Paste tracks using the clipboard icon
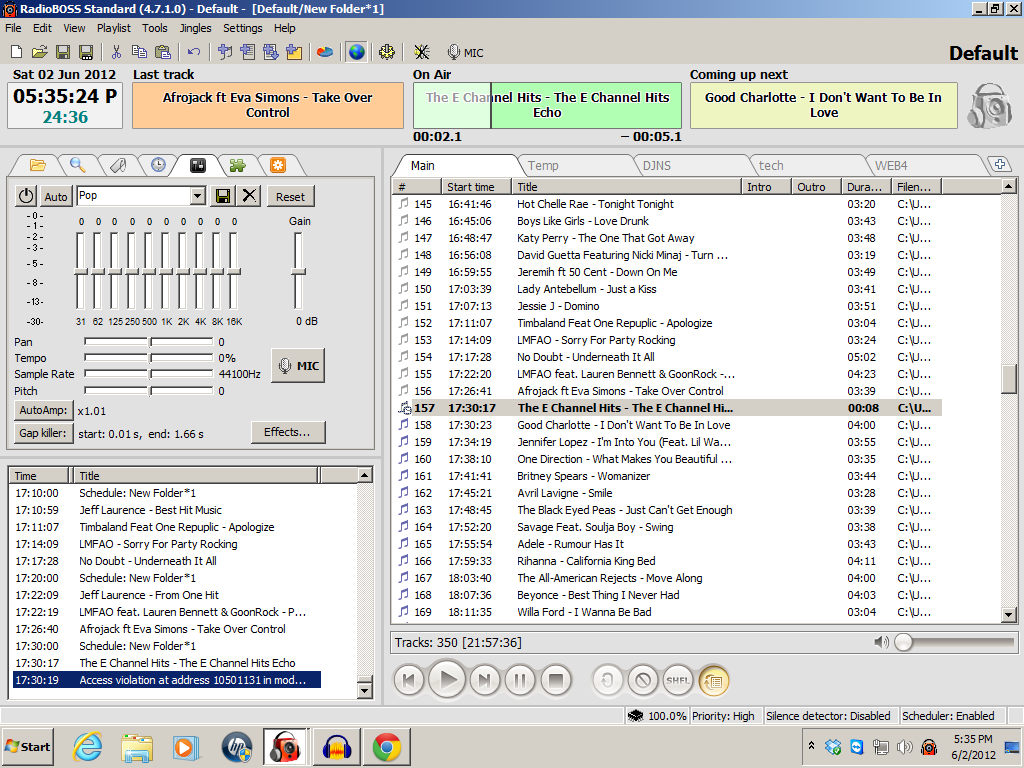 pyautogui.click(x=163, y=52)
